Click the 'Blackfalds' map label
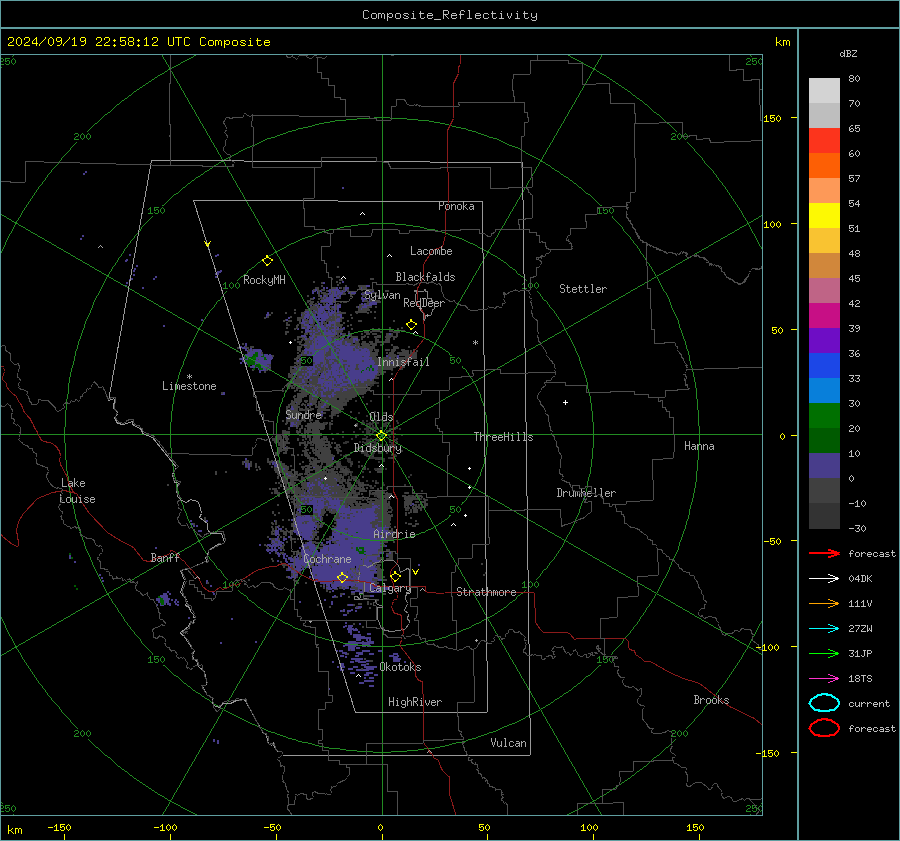 tap(425, 277)
